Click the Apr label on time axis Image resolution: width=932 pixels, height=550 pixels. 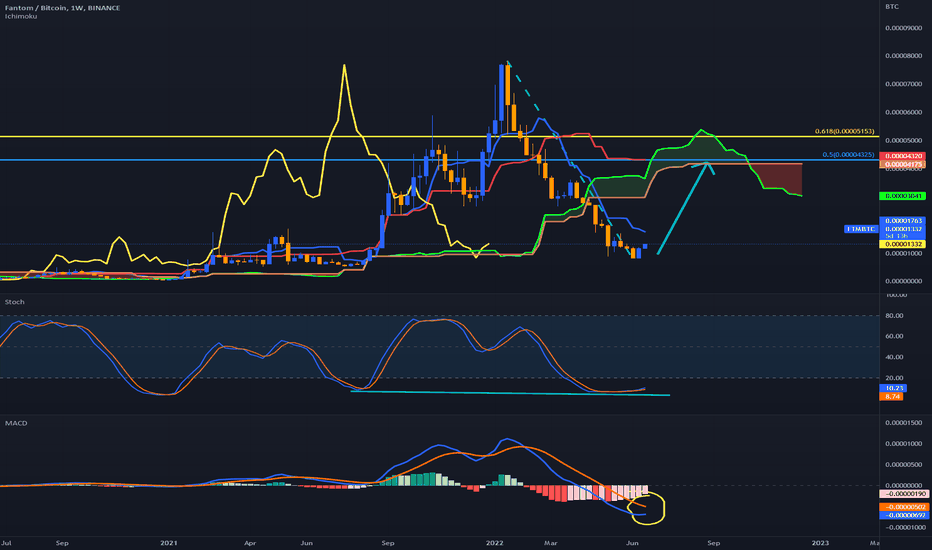250,543
